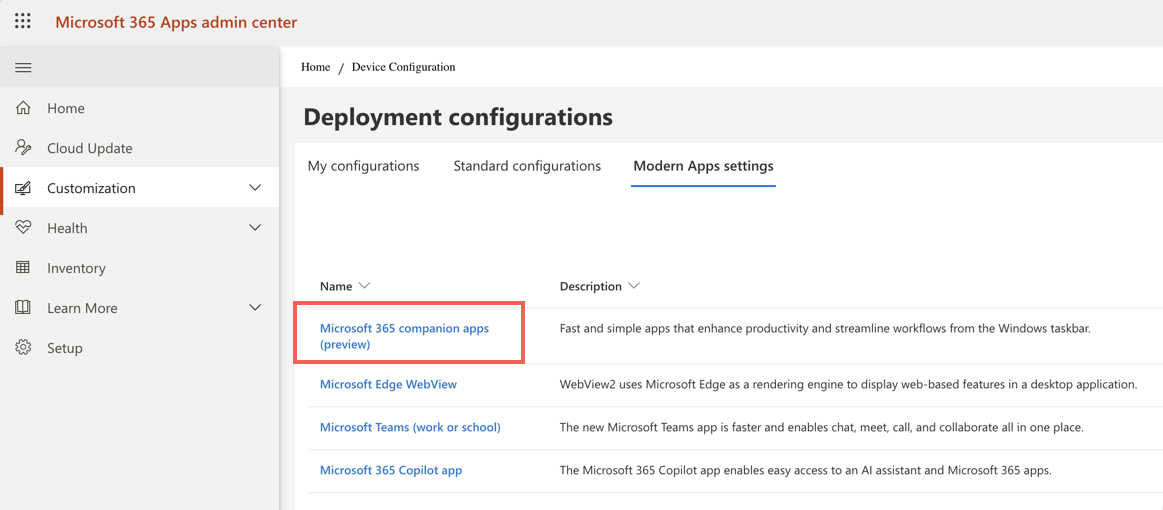1163x510 pixels.
Task: Click the Customization pencil icon
Action: pyautogui.click(x=23, y=188)
